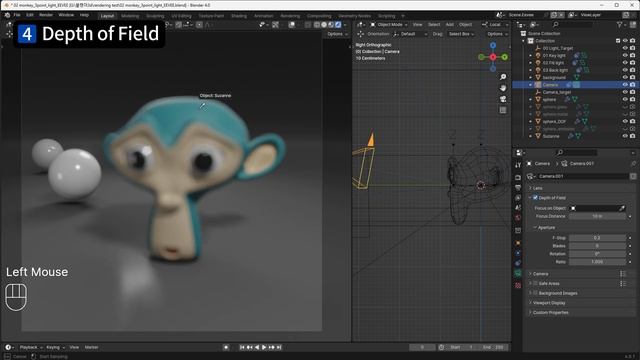Open the World properties tab icon

coord(518,218)
